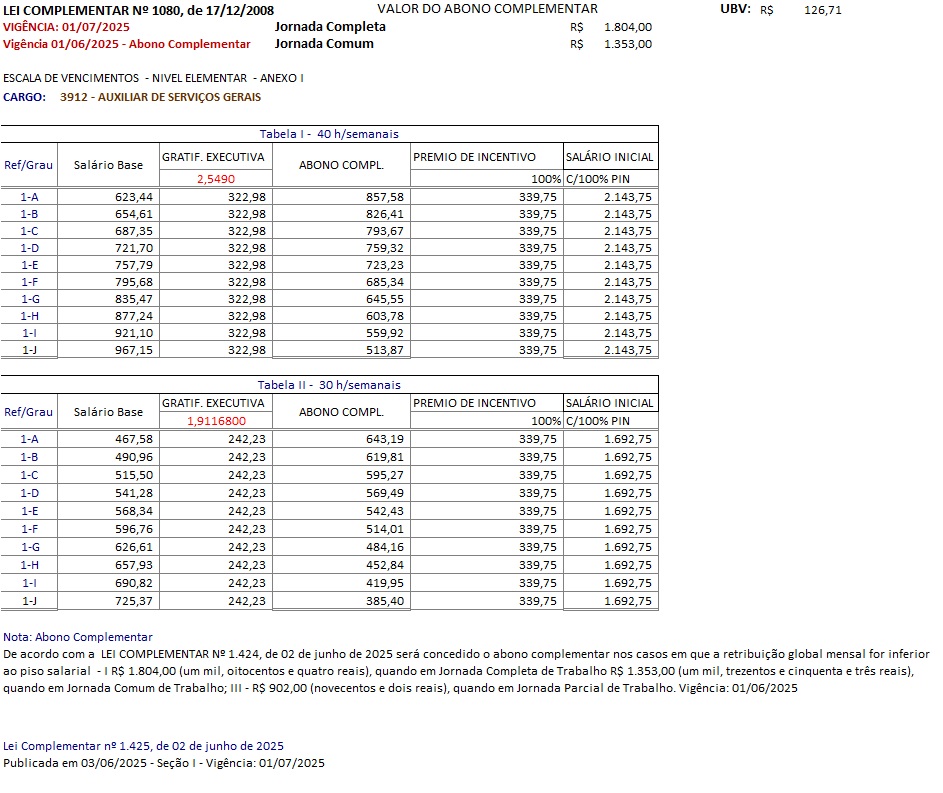This screenshot has height=793, width=943.
Task: Select the red 'VIGÊNCIA: 01/07/2025' text
Action: tap(66, 27)
